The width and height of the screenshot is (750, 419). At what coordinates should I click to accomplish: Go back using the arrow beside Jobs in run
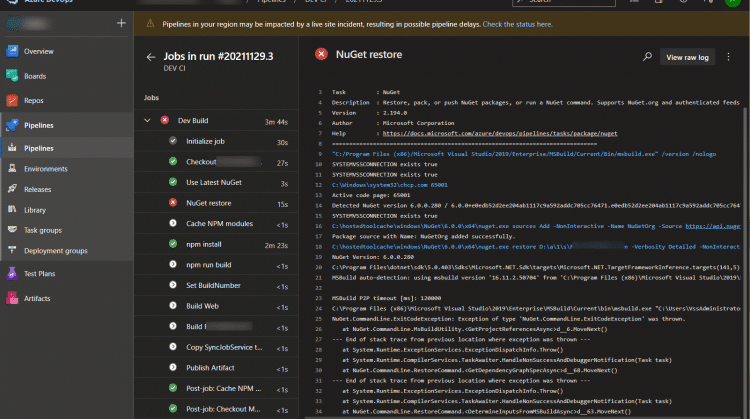(151, 57)
